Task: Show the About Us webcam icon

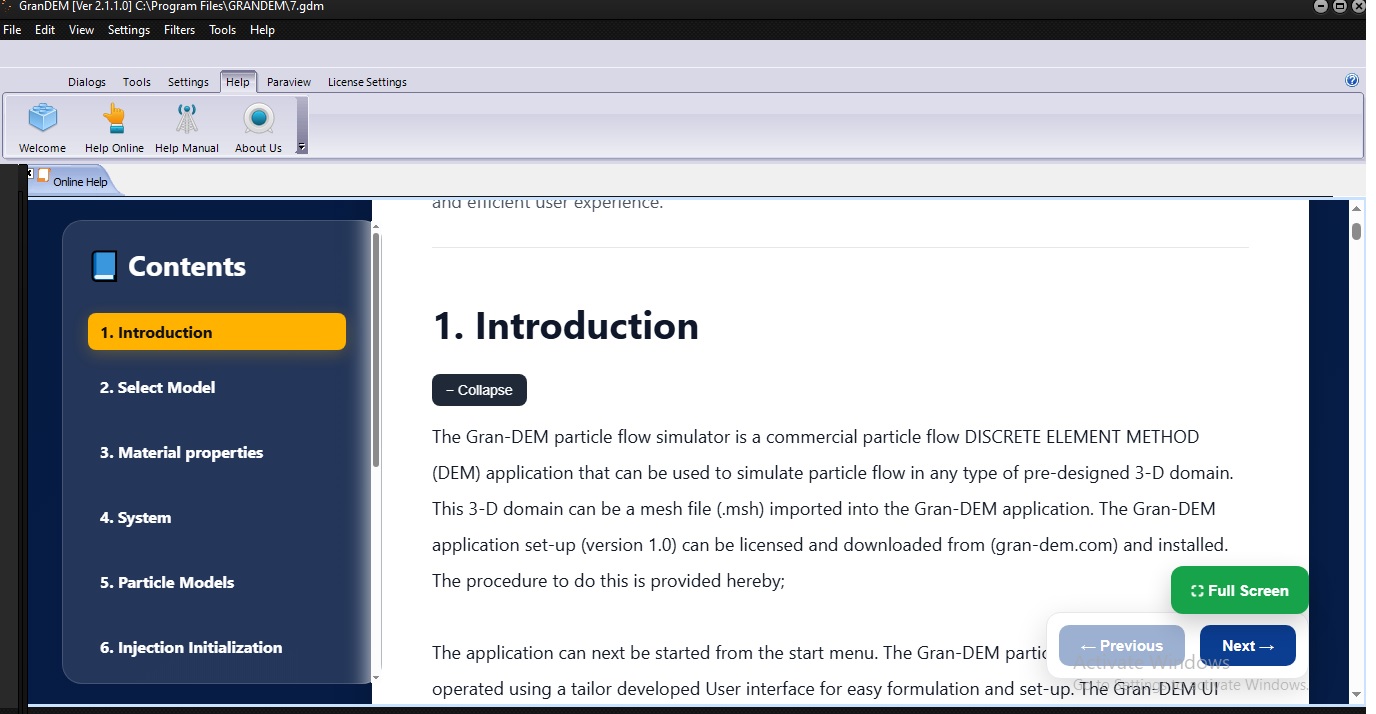Action: [258, 119]
